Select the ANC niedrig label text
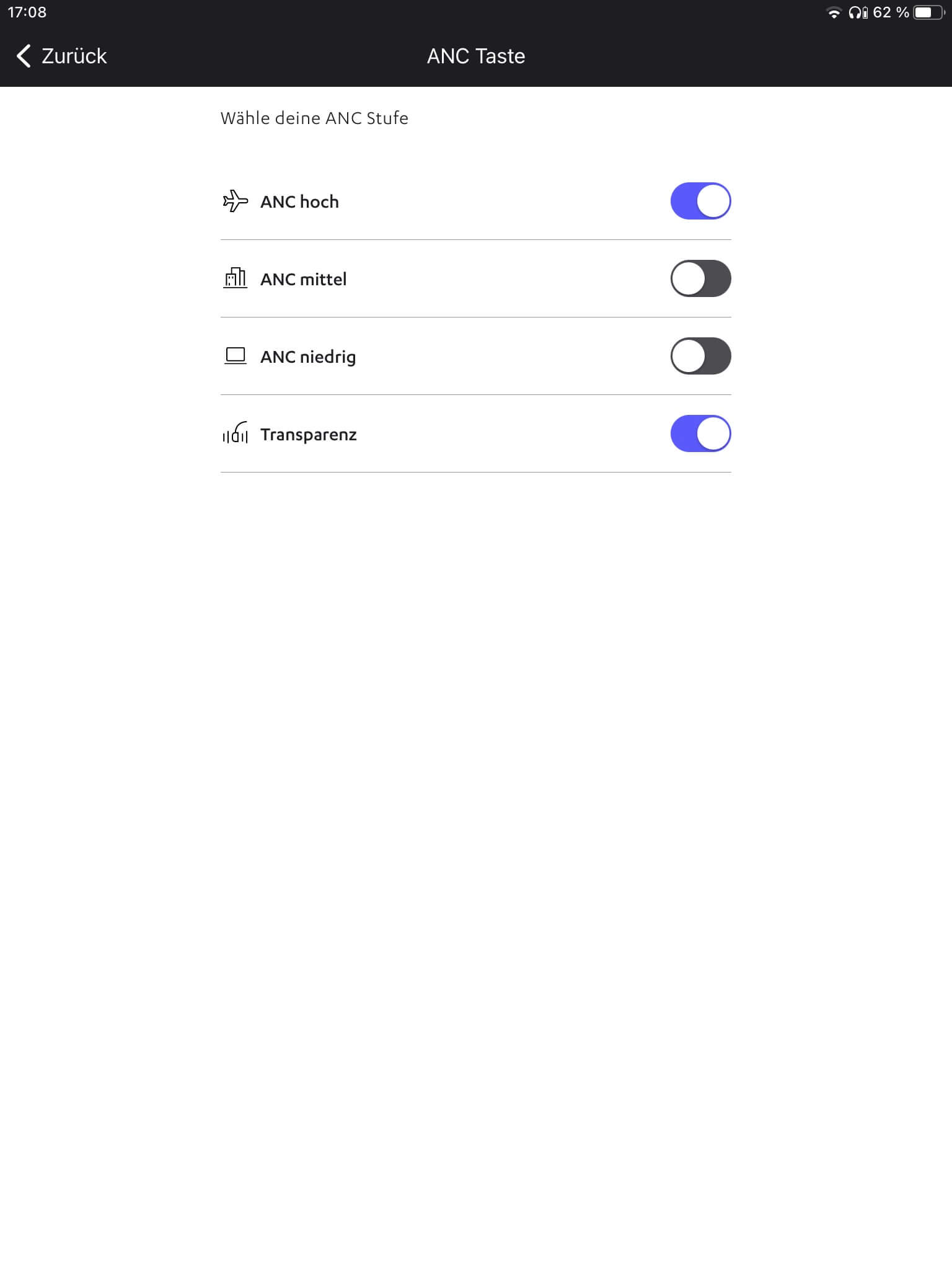This screenshot has height=1270, width=952. pyautogui.click(x=308, y=357)
